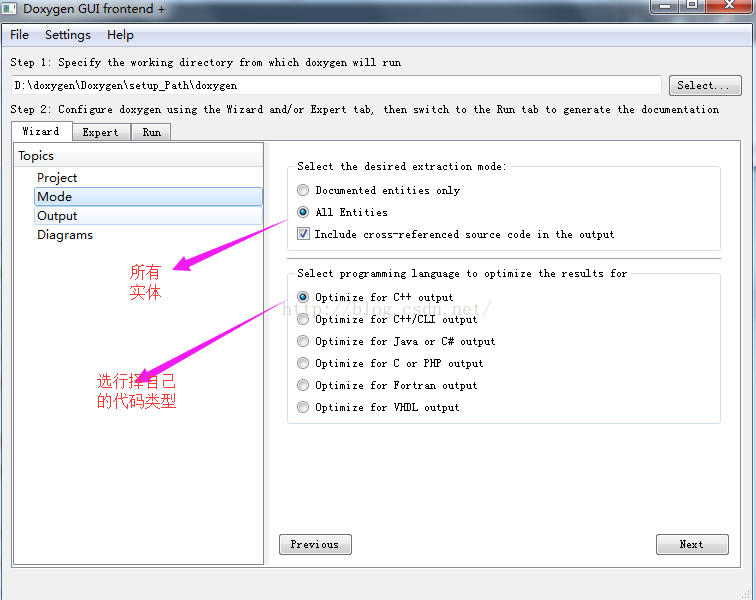Image resolution: width=756 pixels, height=600 pixels.
Task: Click the Select... directory button
Action: pos(705,85)
